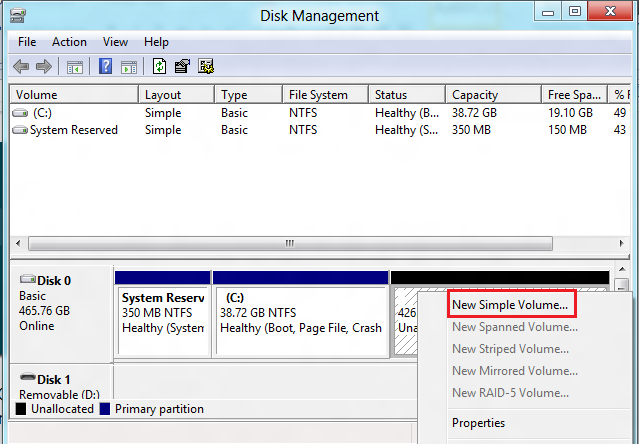Screen dimensions: 639x444
Task: Sort by the Layout column header
Action: click(x=176, y=95)
